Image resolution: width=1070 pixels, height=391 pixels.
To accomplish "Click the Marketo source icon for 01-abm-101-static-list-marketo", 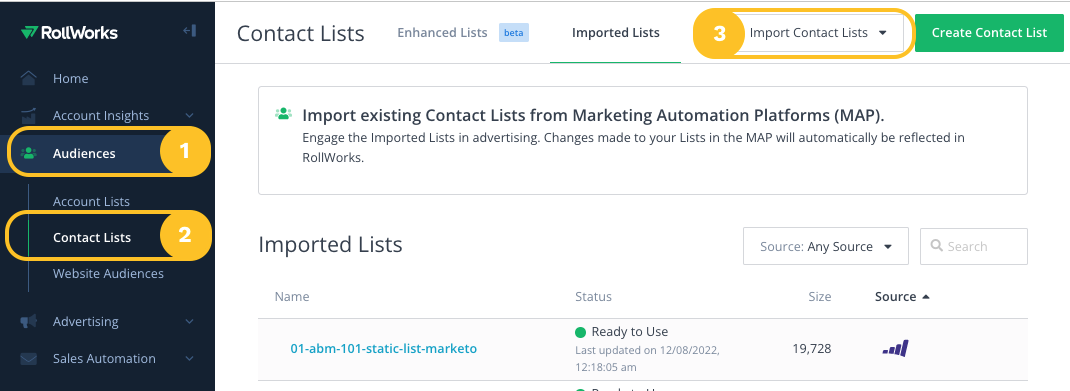I will click(895, 349).
